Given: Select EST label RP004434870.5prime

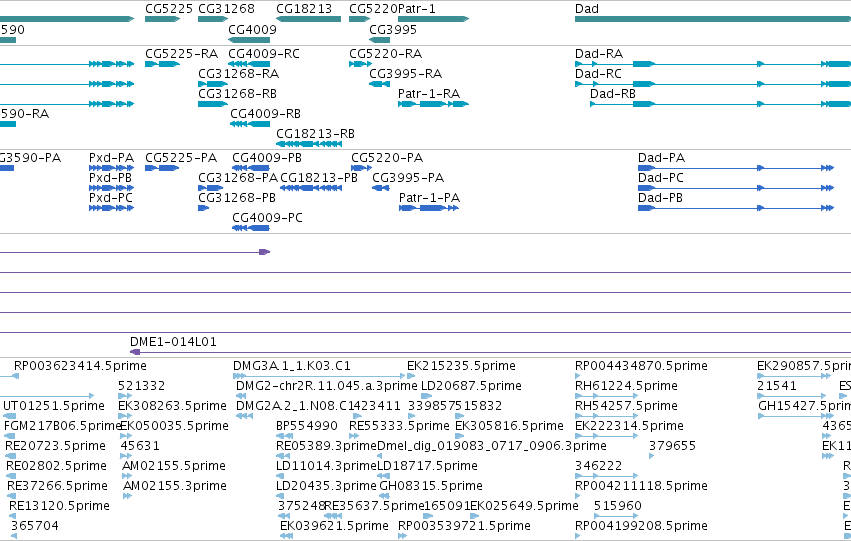Looking at the screenshot, I should point(641,366).
